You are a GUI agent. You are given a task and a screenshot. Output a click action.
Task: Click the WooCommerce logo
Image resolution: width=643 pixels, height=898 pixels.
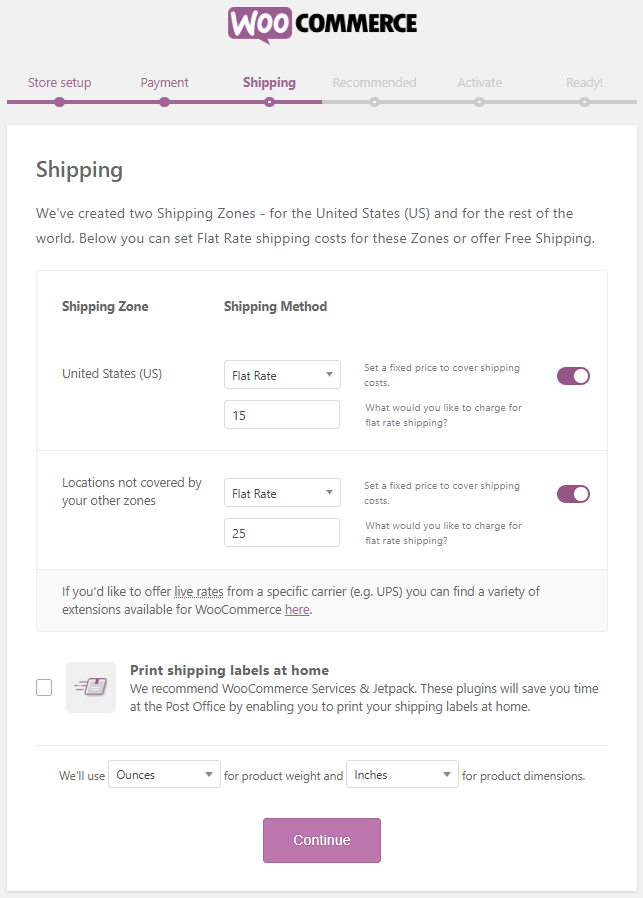321,25
